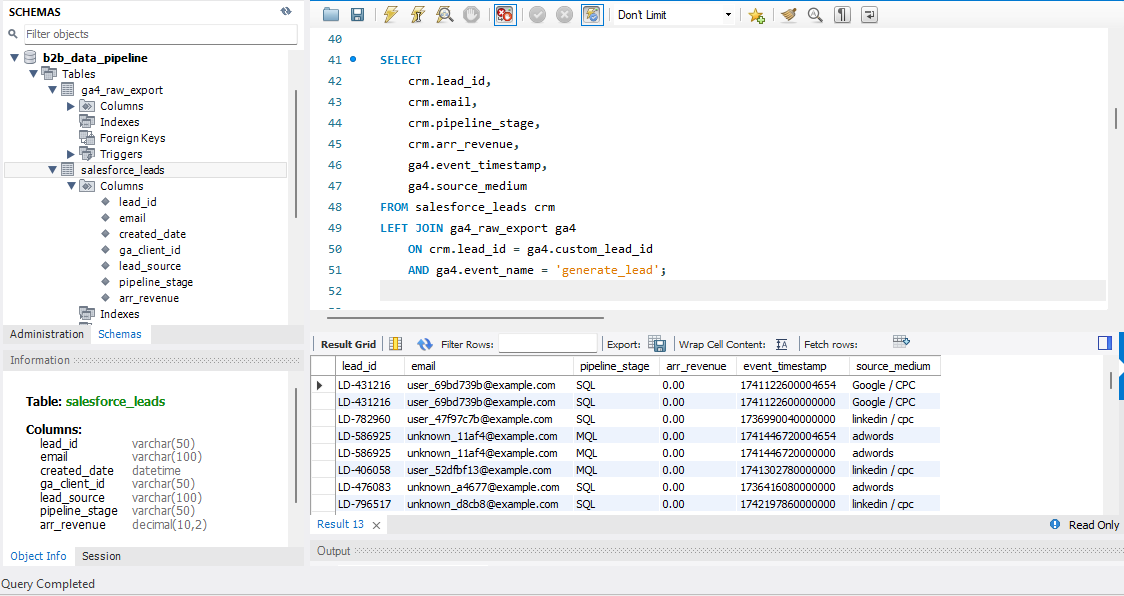1124x596 pixels.
Task: Collapse the ga4_raw_export table
Action: point(52,90)
